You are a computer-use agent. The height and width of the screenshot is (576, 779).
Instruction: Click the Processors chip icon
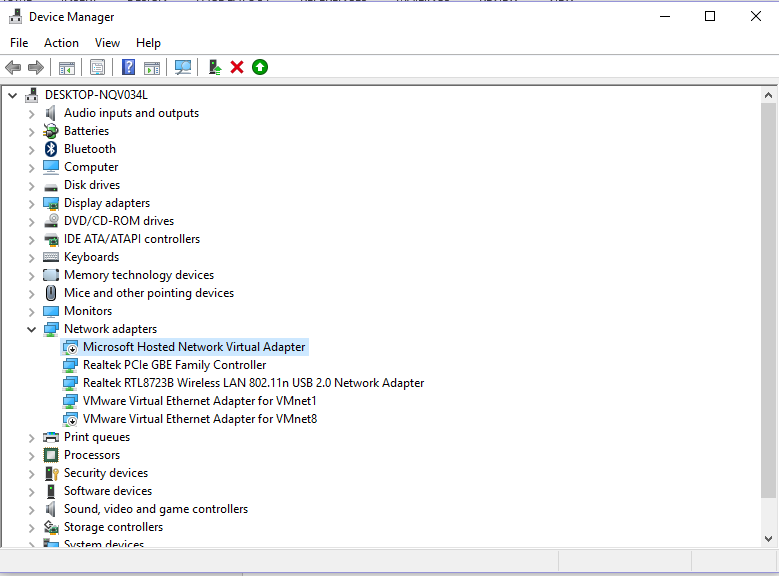click(x=51, y=455)
